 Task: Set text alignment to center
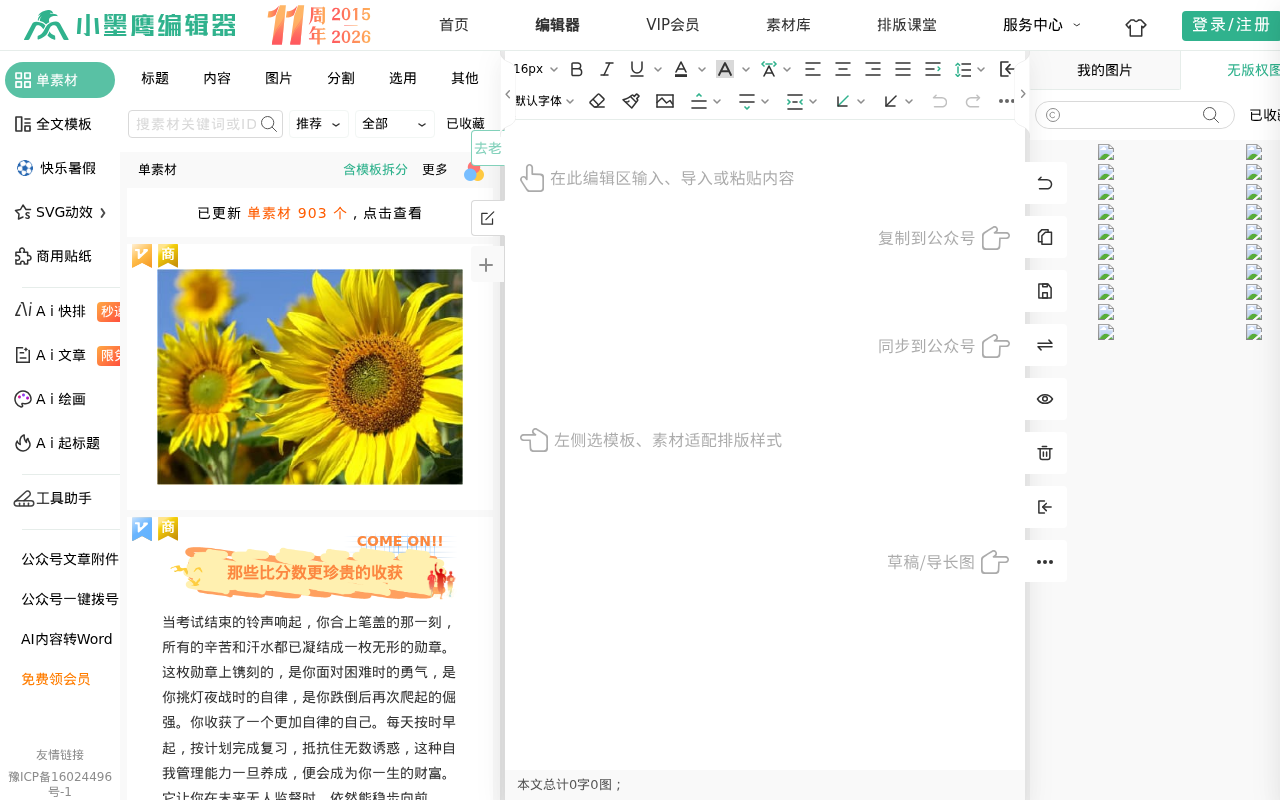(843, 69)
